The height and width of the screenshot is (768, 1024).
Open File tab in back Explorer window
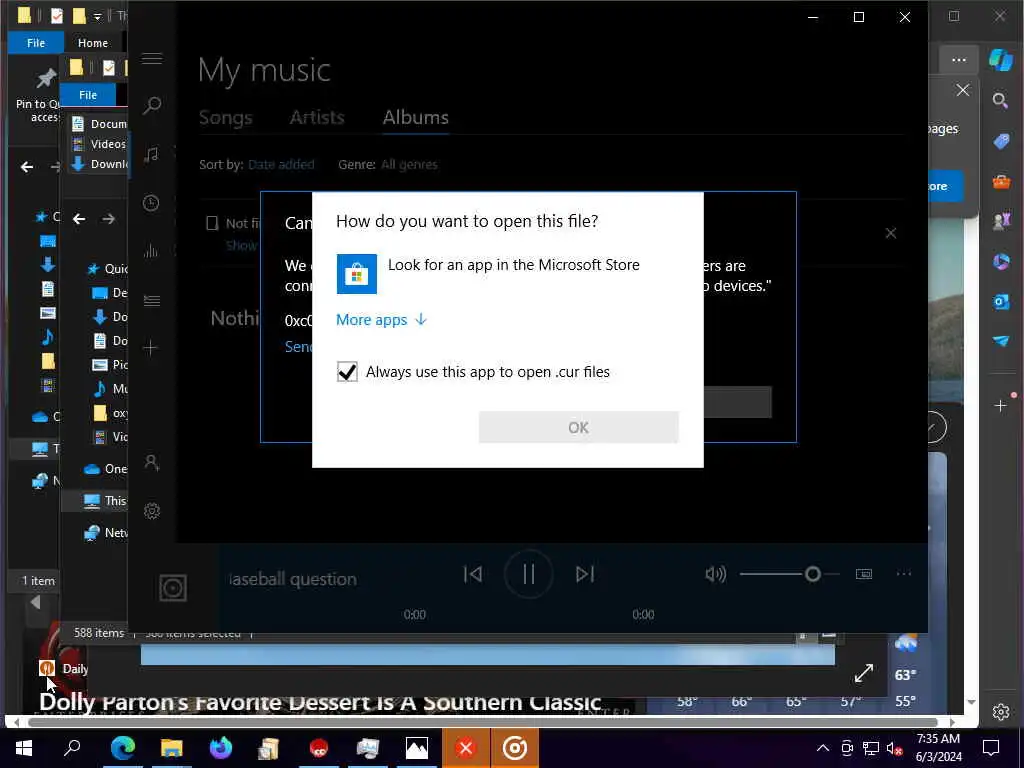[36, 42]
